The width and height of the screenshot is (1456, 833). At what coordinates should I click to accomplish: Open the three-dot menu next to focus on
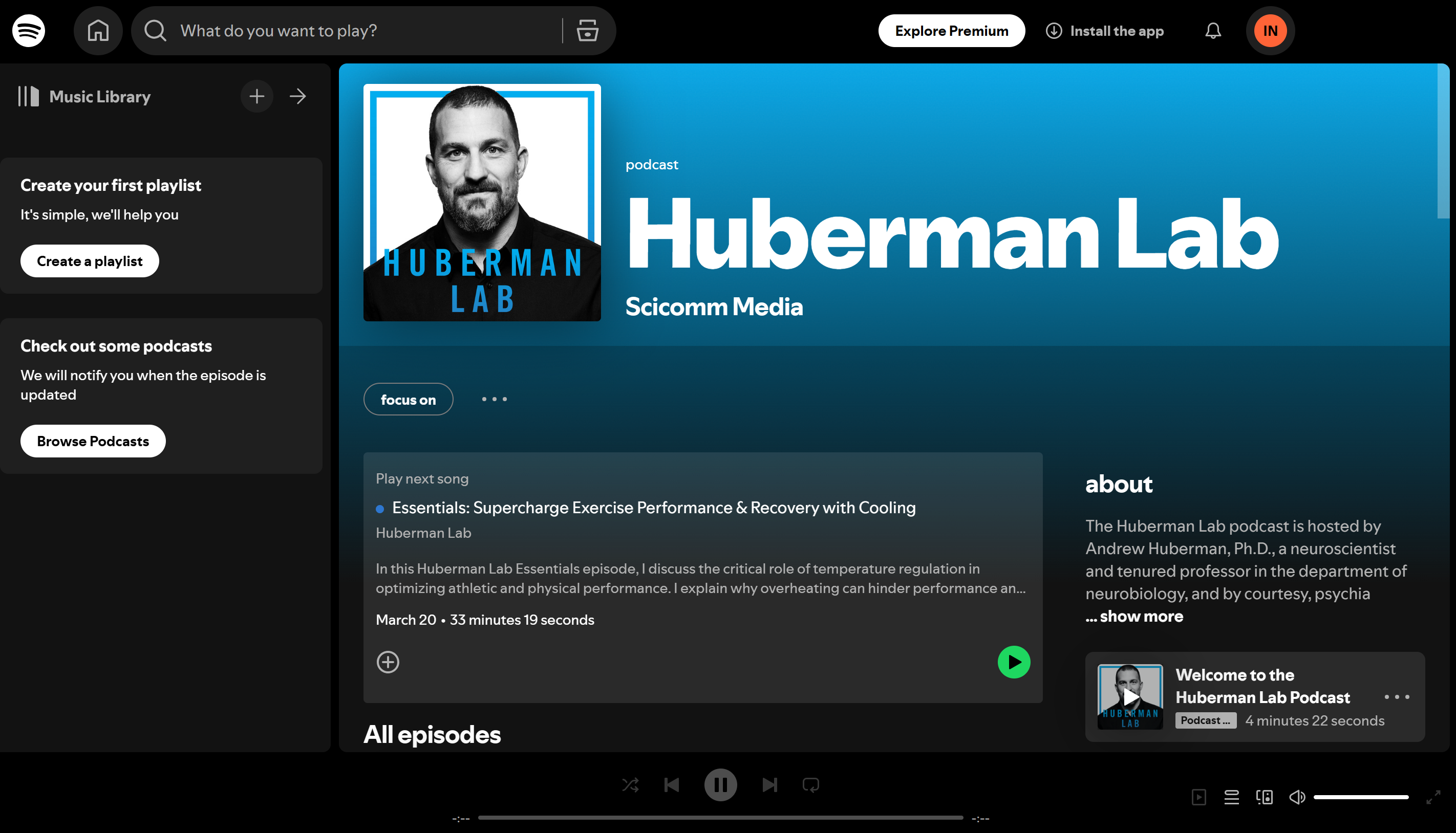pyautogui.click(x=495, y=399)
